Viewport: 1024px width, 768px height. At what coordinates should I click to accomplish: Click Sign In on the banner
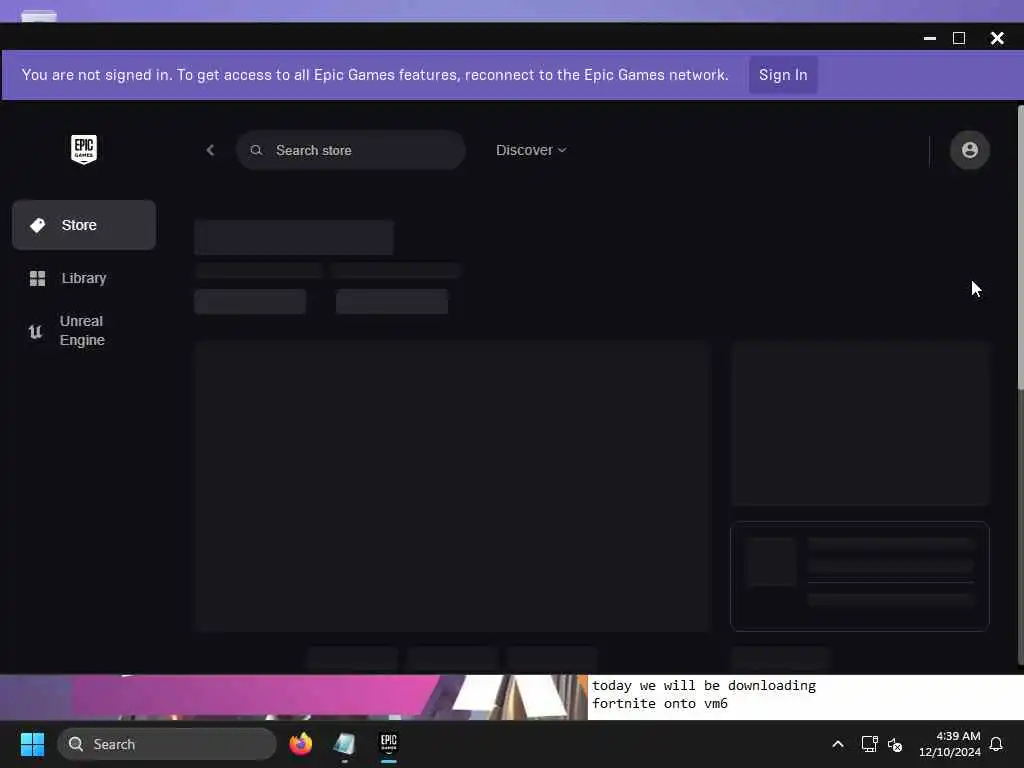pyautogui.click(x=783, y=75)
